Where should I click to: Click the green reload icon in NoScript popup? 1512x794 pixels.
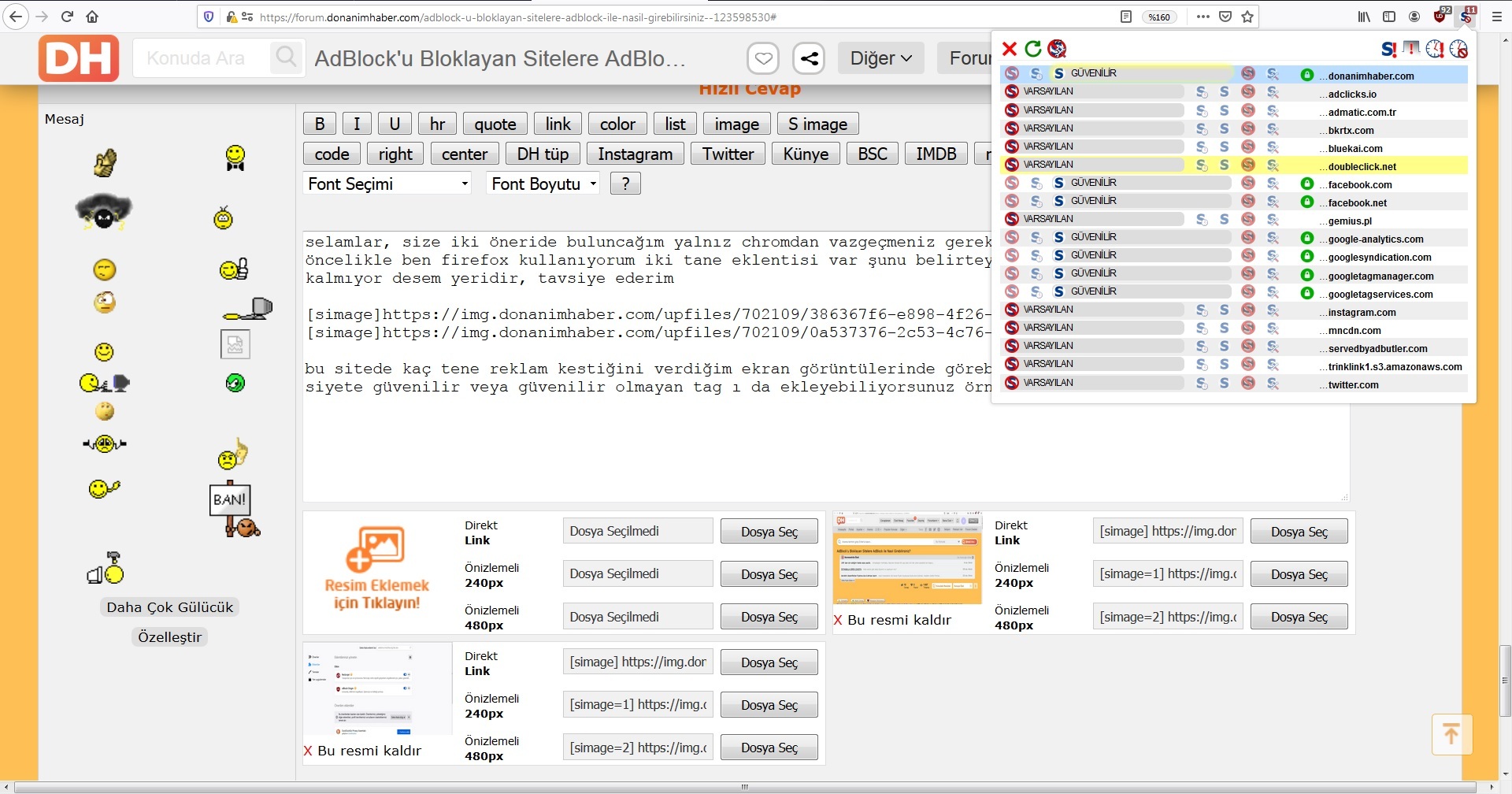pyautogui.click(x=1033, y=49)
